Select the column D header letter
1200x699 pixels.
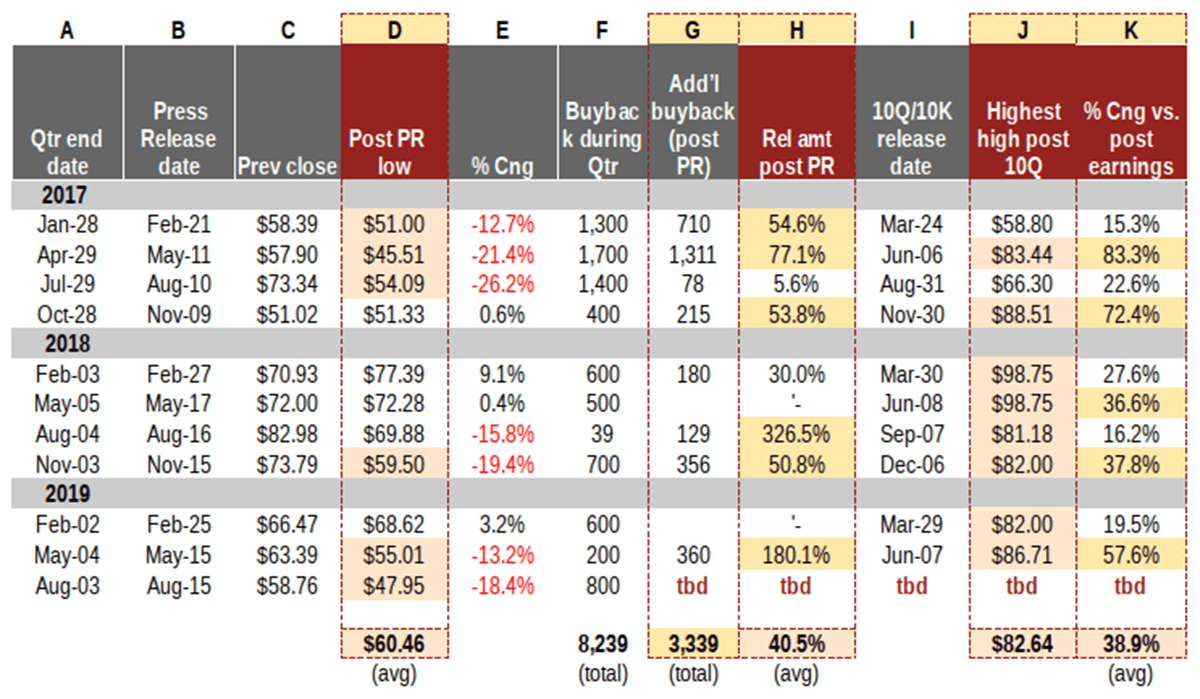(395, 30)
